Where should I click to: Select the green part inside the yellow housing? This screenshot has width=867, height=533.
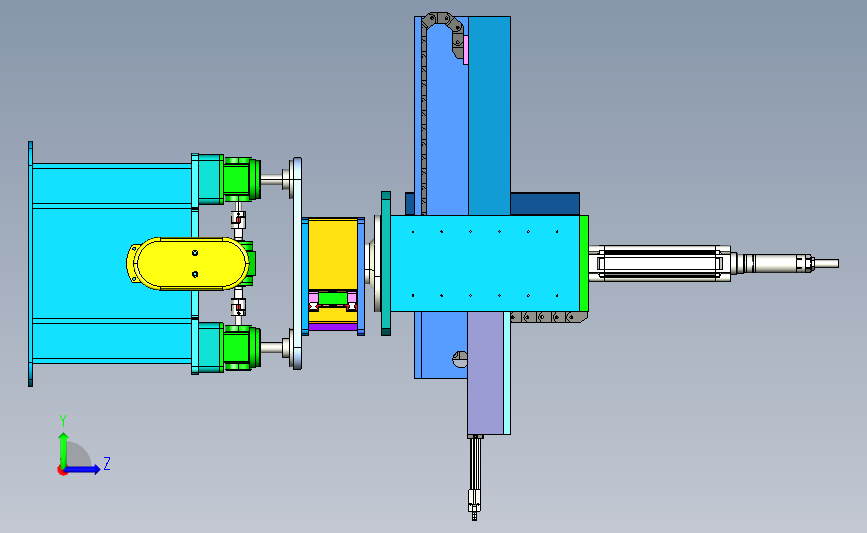(x=332, y=299)
